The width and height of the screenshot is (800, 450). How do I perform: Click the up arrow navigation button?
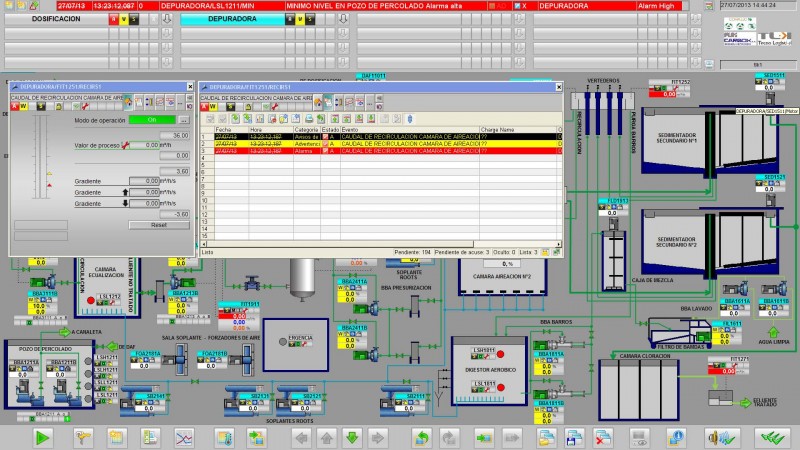tap(327, 438)
